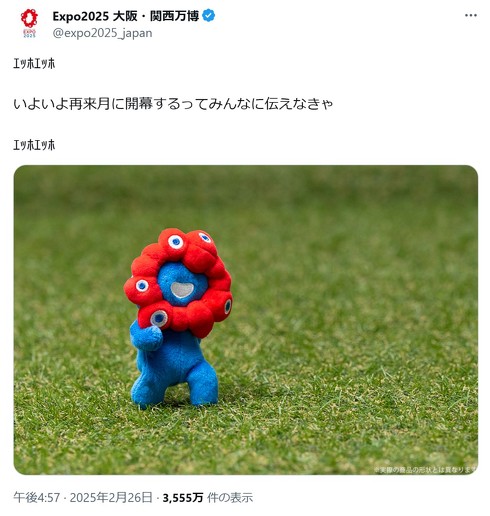
Task: Click the top eyeball on the red ring
Action: [176, 241]
